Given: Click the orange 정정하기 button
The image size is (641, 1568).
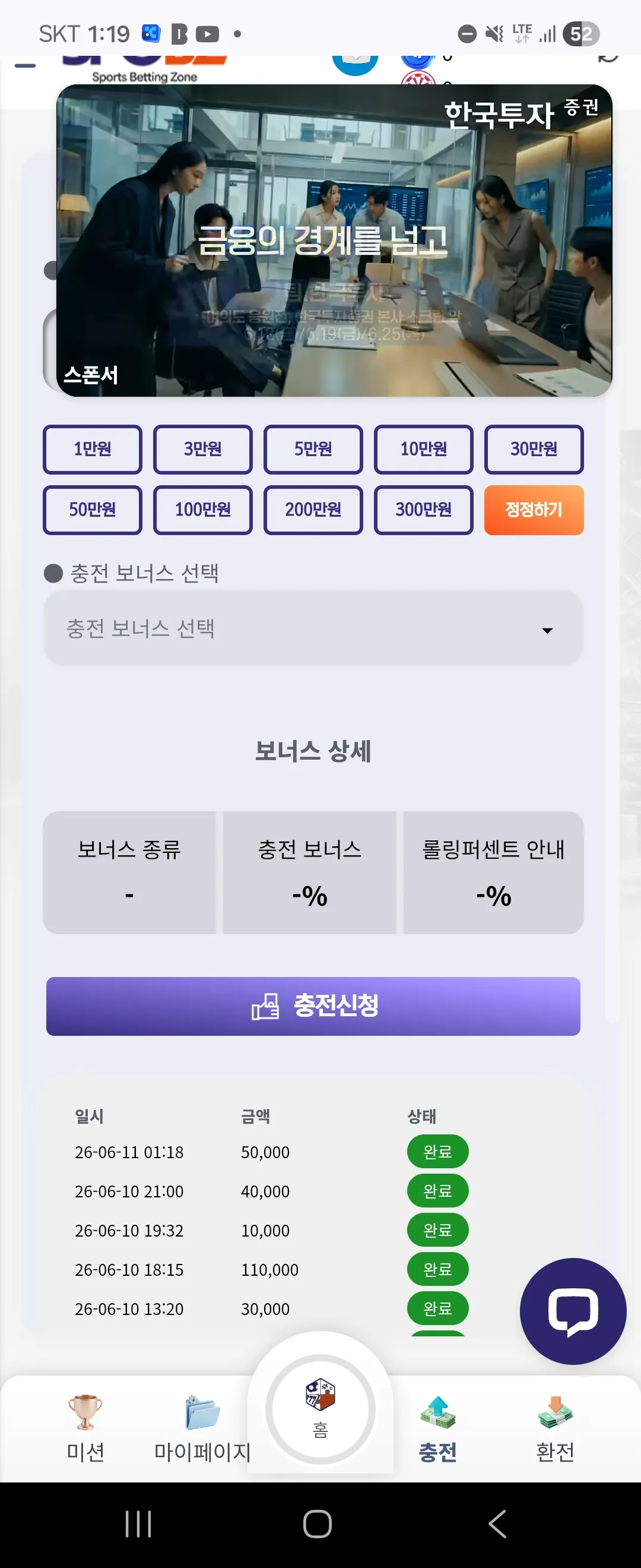Looking at the screenshot, I should coord(534,510).
